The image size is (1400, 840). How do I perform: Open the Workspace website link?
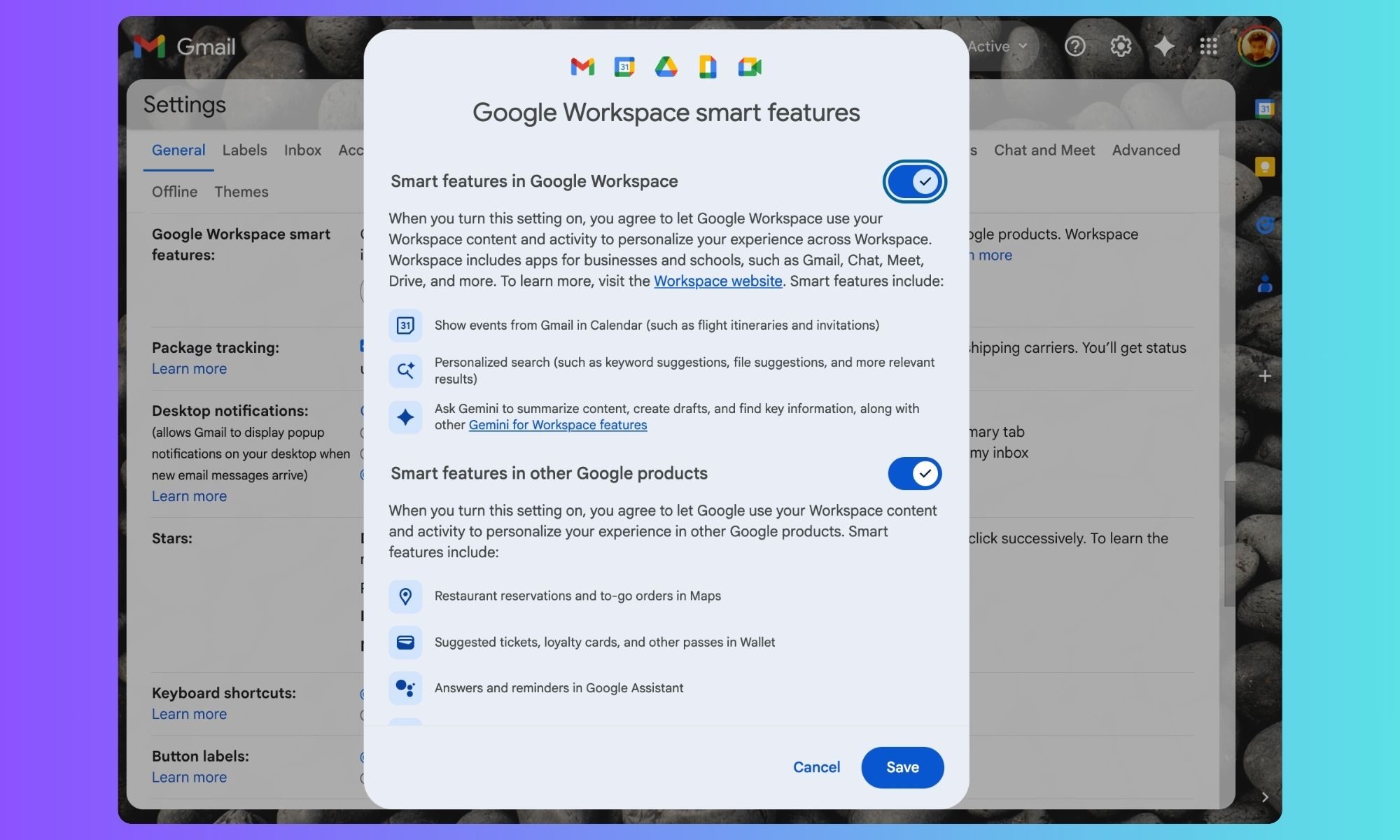717,281
